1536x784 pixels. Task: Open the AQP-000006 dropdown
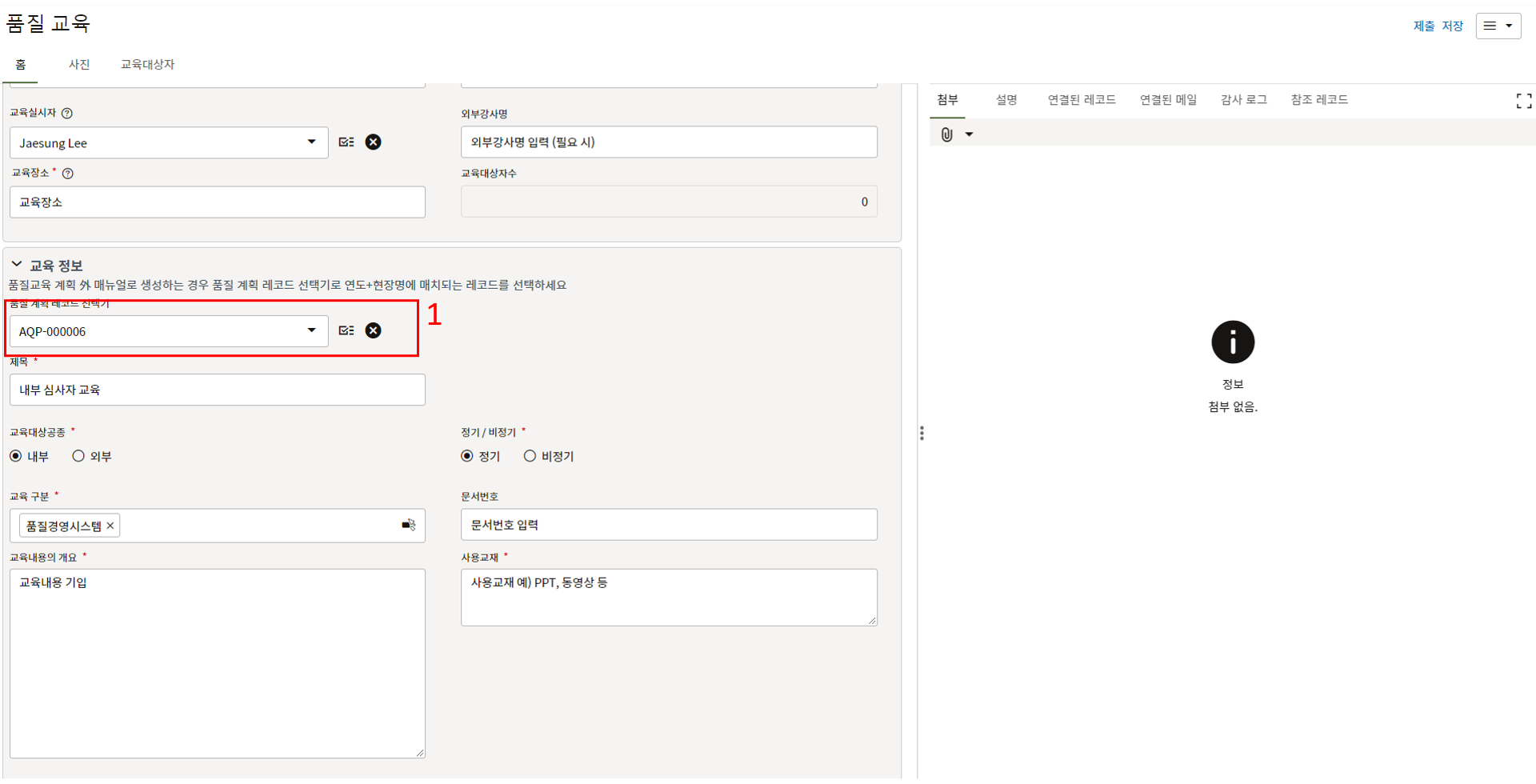point(311,331)
